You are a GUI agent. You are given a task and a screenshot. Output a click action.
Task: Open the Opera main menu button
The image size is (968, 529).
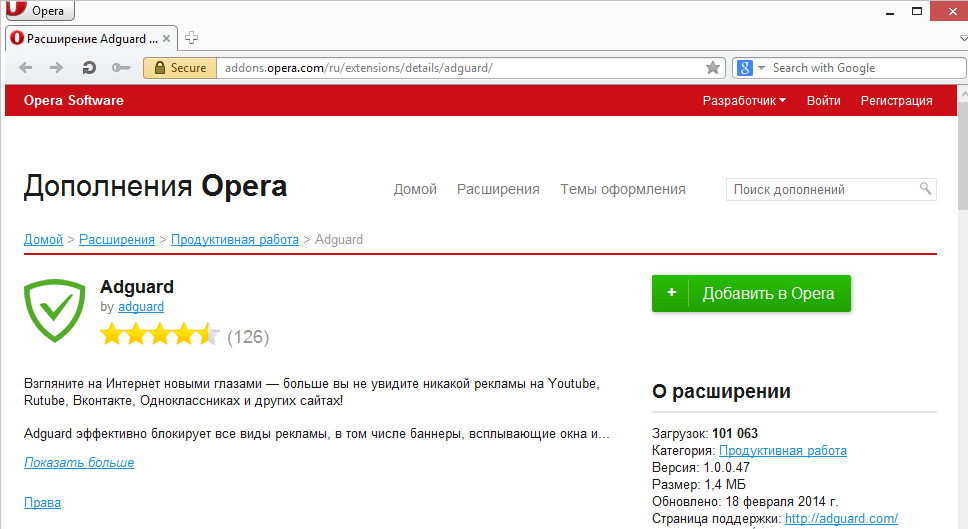(40, 10)
